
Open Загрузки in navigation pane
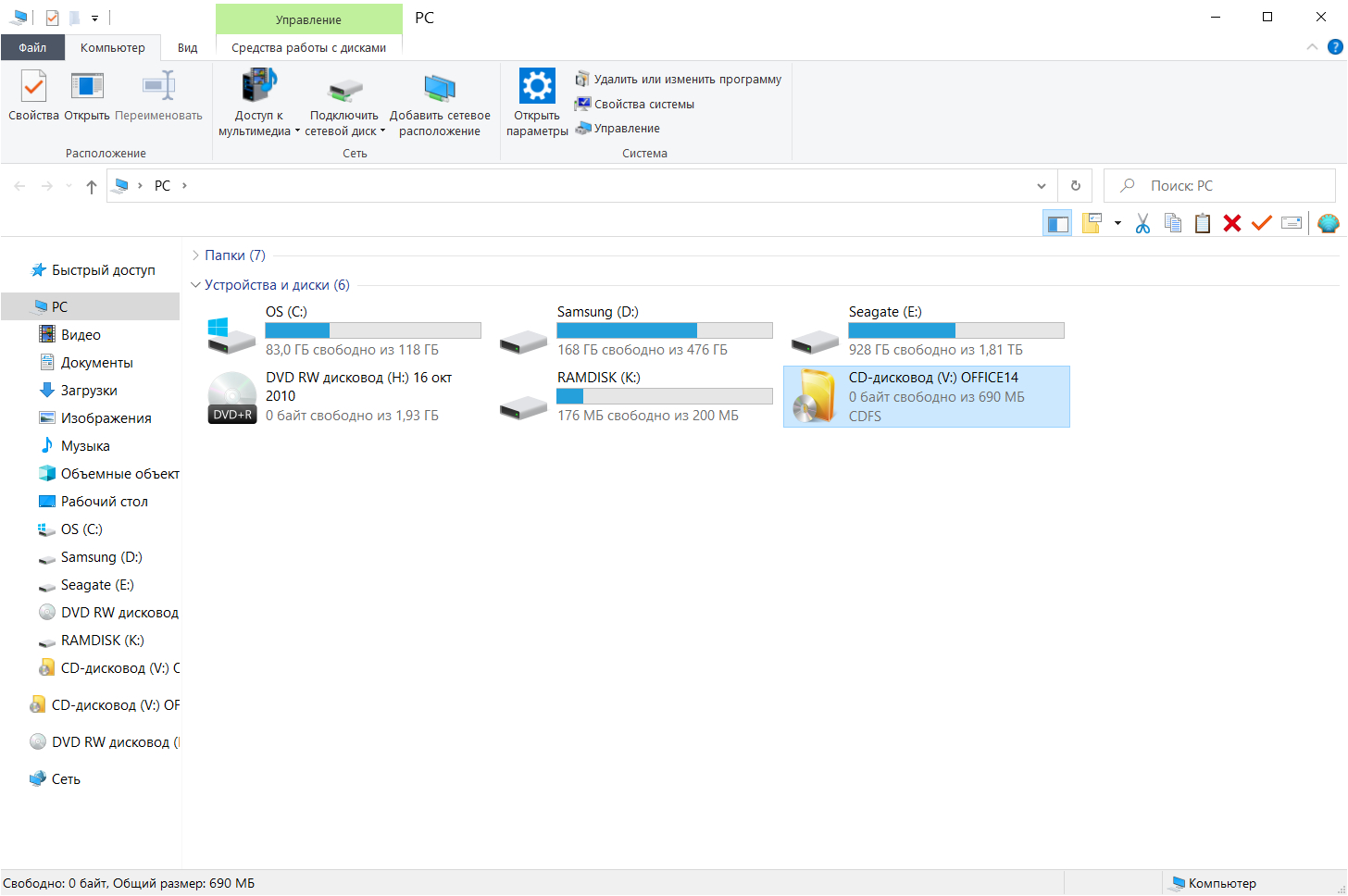pyautogui.click(x=90, y=390)
